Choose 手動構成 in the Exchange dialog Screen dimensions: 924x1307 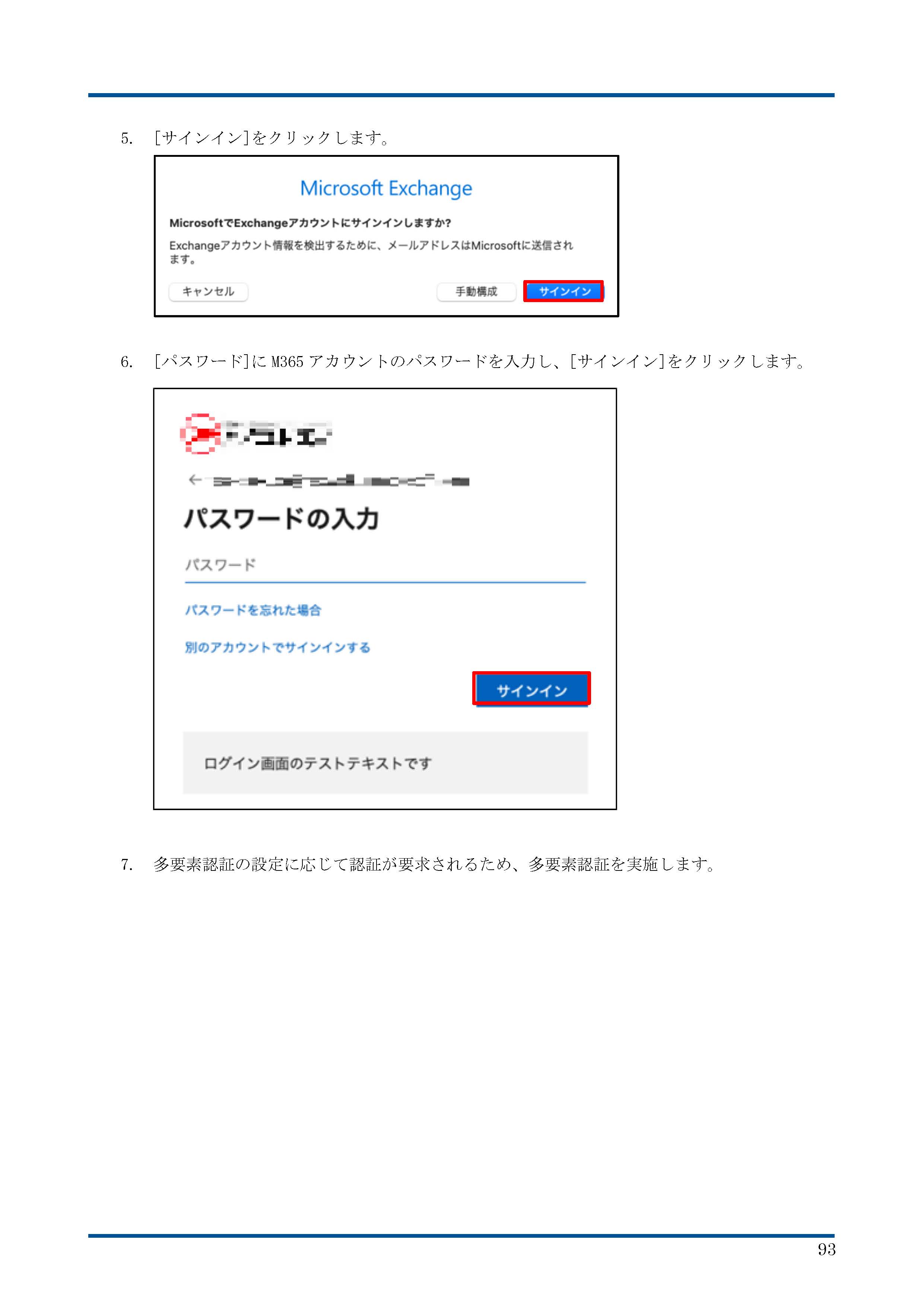[x=476, y=291]
